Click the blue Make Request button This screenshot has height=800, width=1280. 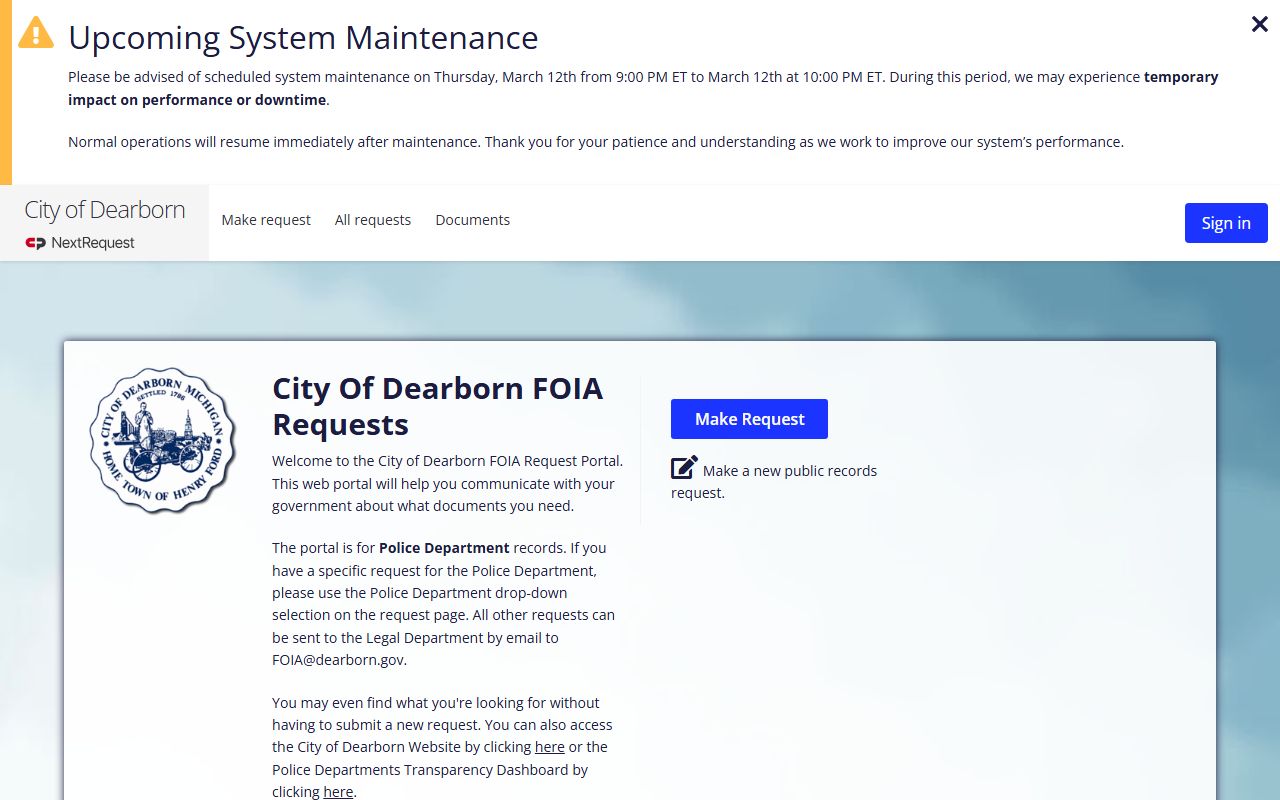749,419
